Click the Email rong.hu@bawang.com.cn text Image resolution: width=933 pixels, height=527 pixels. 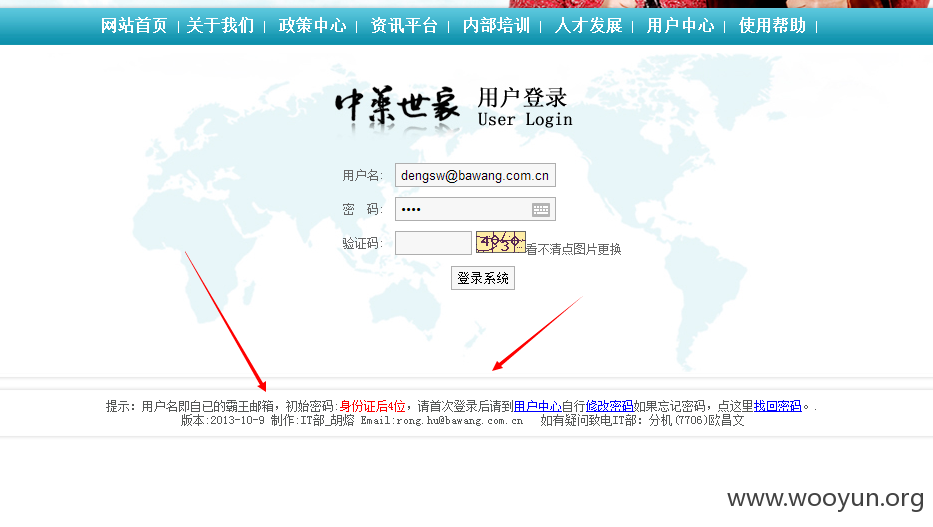point(442,421)
